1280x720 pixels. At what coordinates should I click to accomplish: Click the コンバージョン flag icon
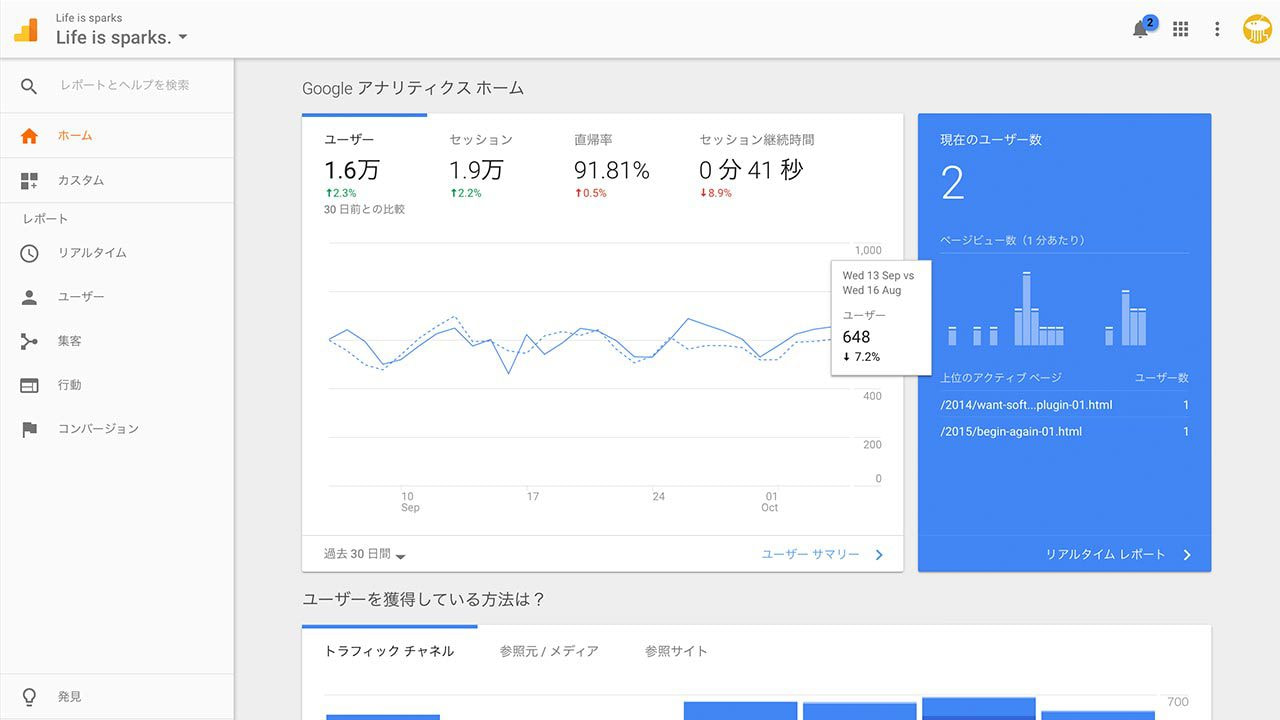29,429
